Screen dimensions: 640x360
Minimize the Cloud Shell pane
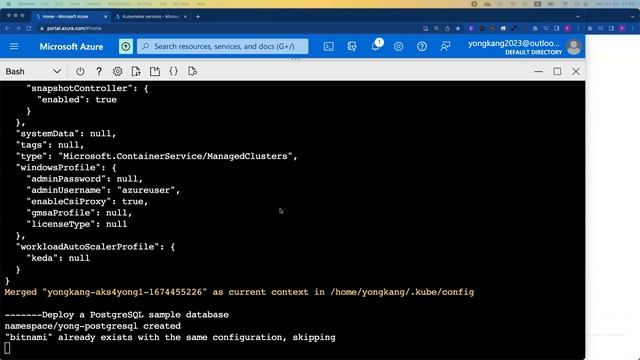(538, 71)
